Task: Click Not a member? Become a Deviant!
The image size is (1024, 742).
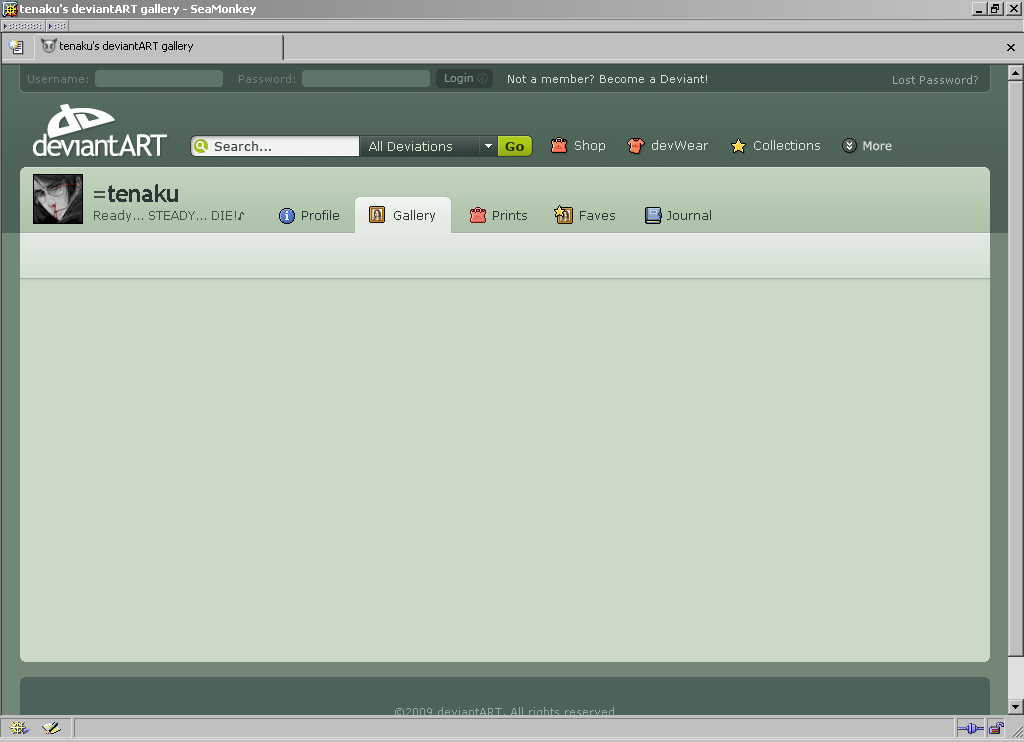Action: [607, 79]
